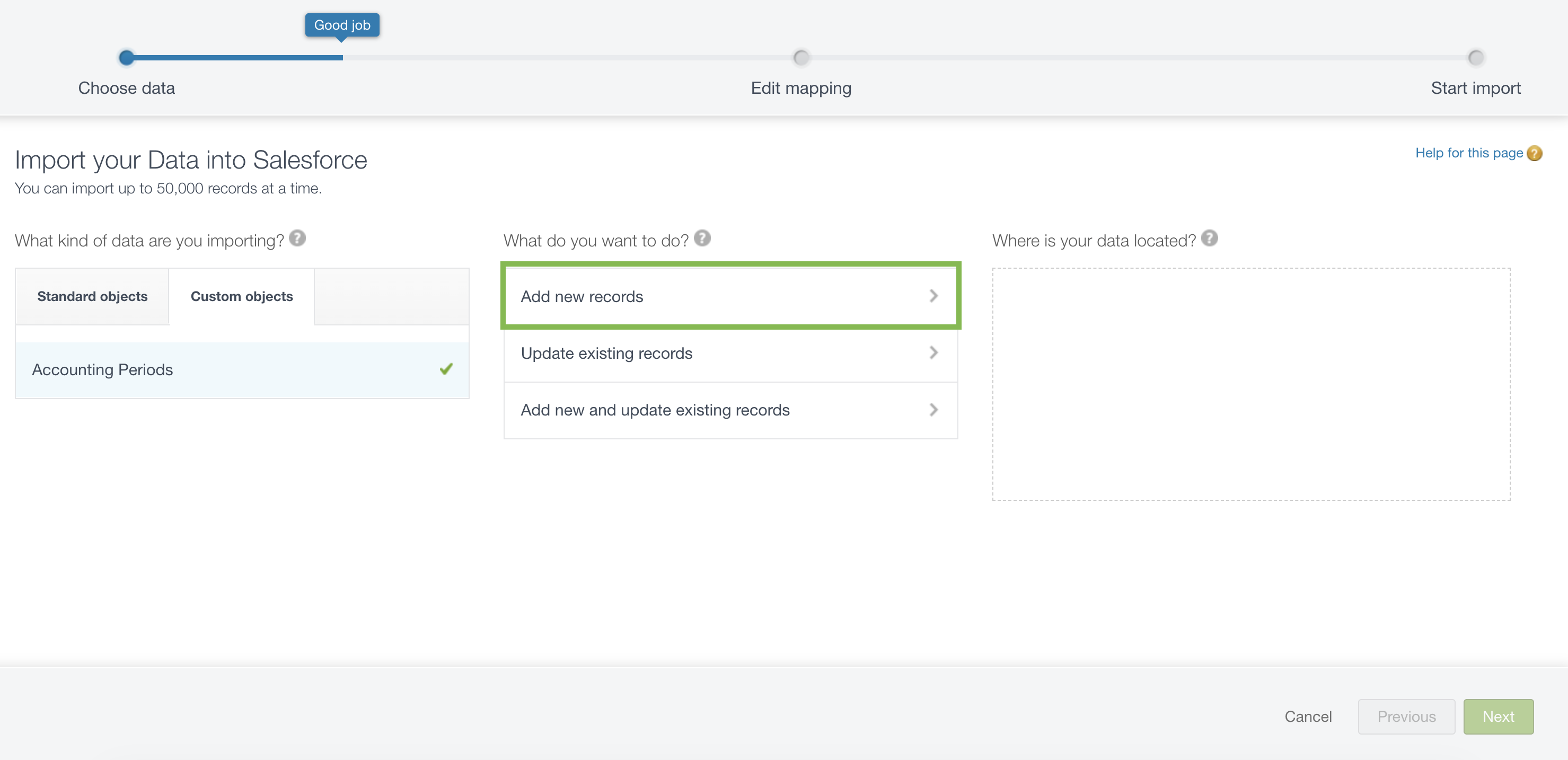Click the green checkmark on Accounting Periods
This screenshot has width=1568, height=760.
tap(446, 369)
